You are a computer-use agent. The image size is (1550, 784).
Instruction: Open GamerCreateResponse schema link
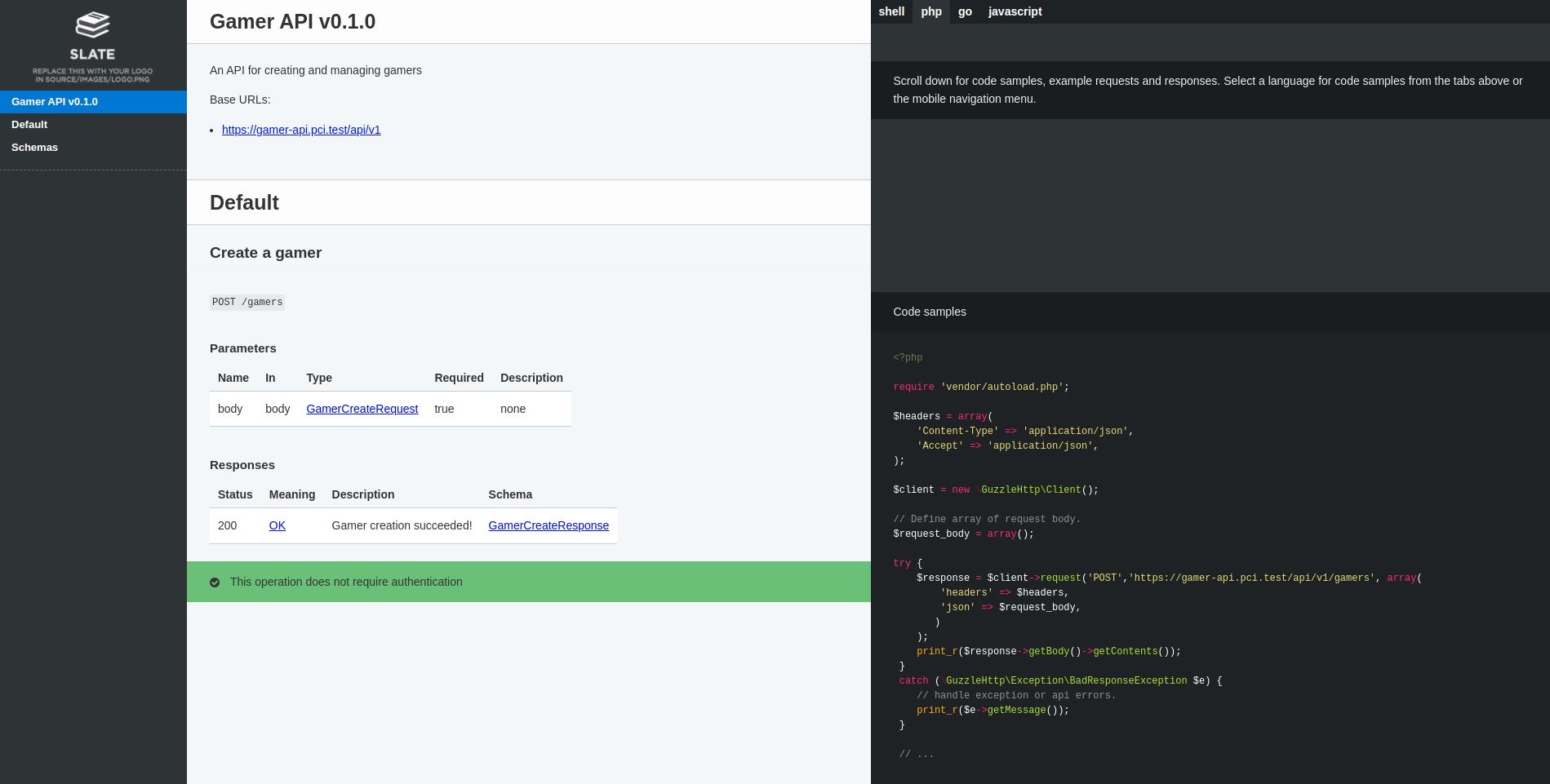pyautogui.click(x=548, y=525)
